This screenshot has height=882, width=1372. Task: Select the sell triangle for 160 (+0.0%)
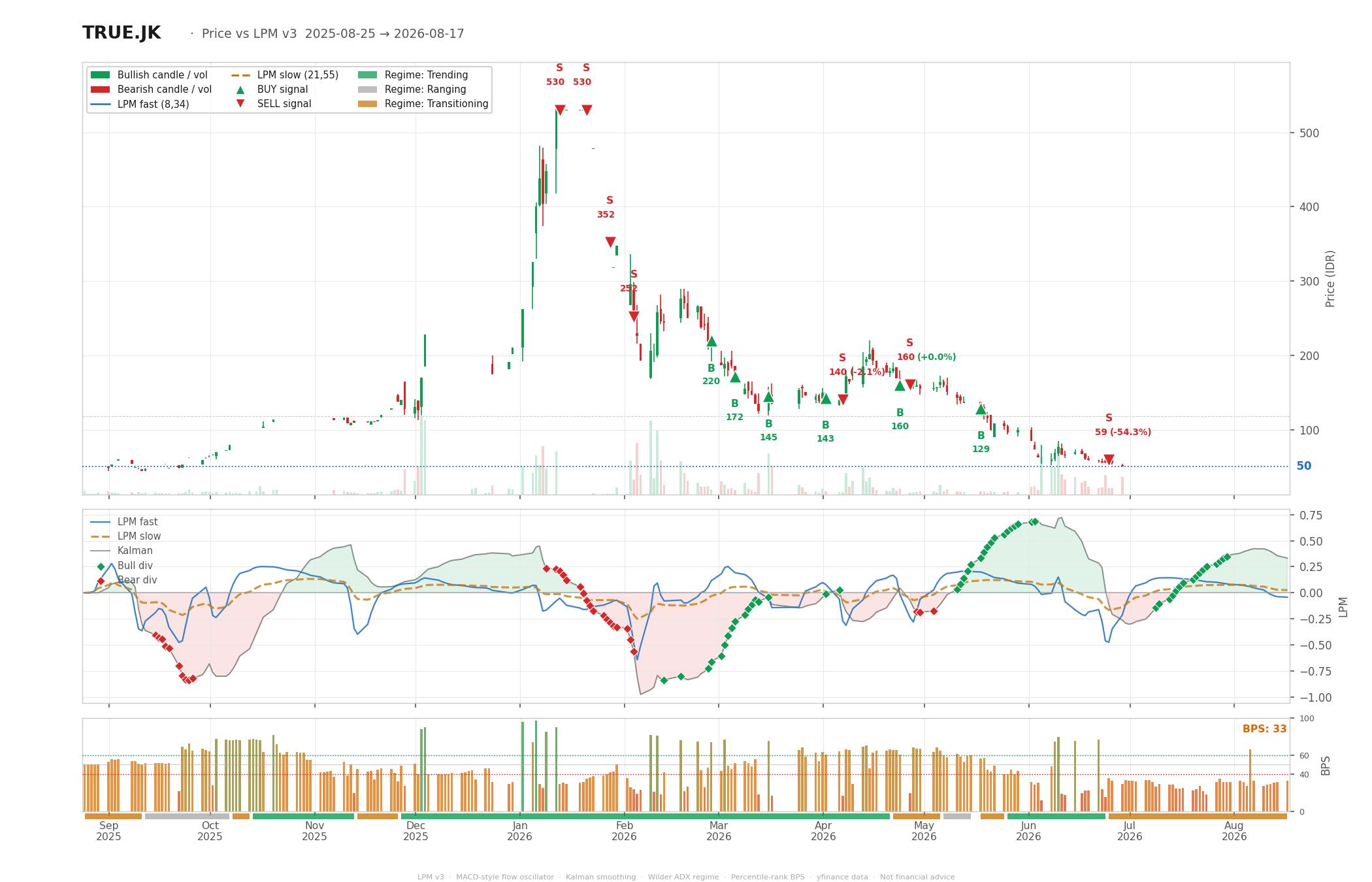910,385
